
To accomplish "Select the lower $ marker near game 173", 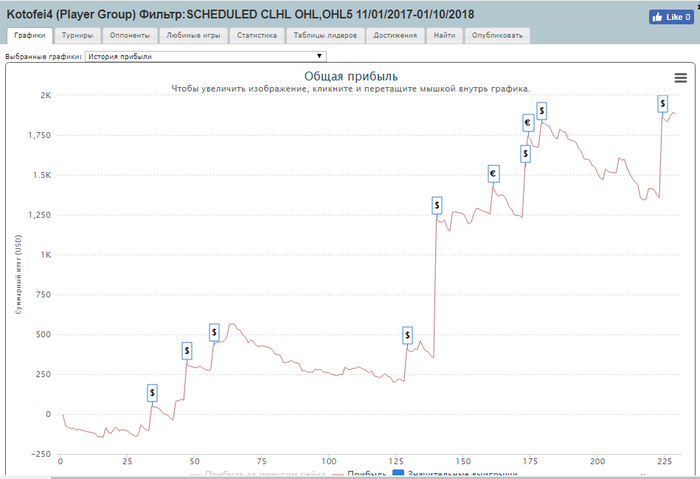I will tap(525, 154).
